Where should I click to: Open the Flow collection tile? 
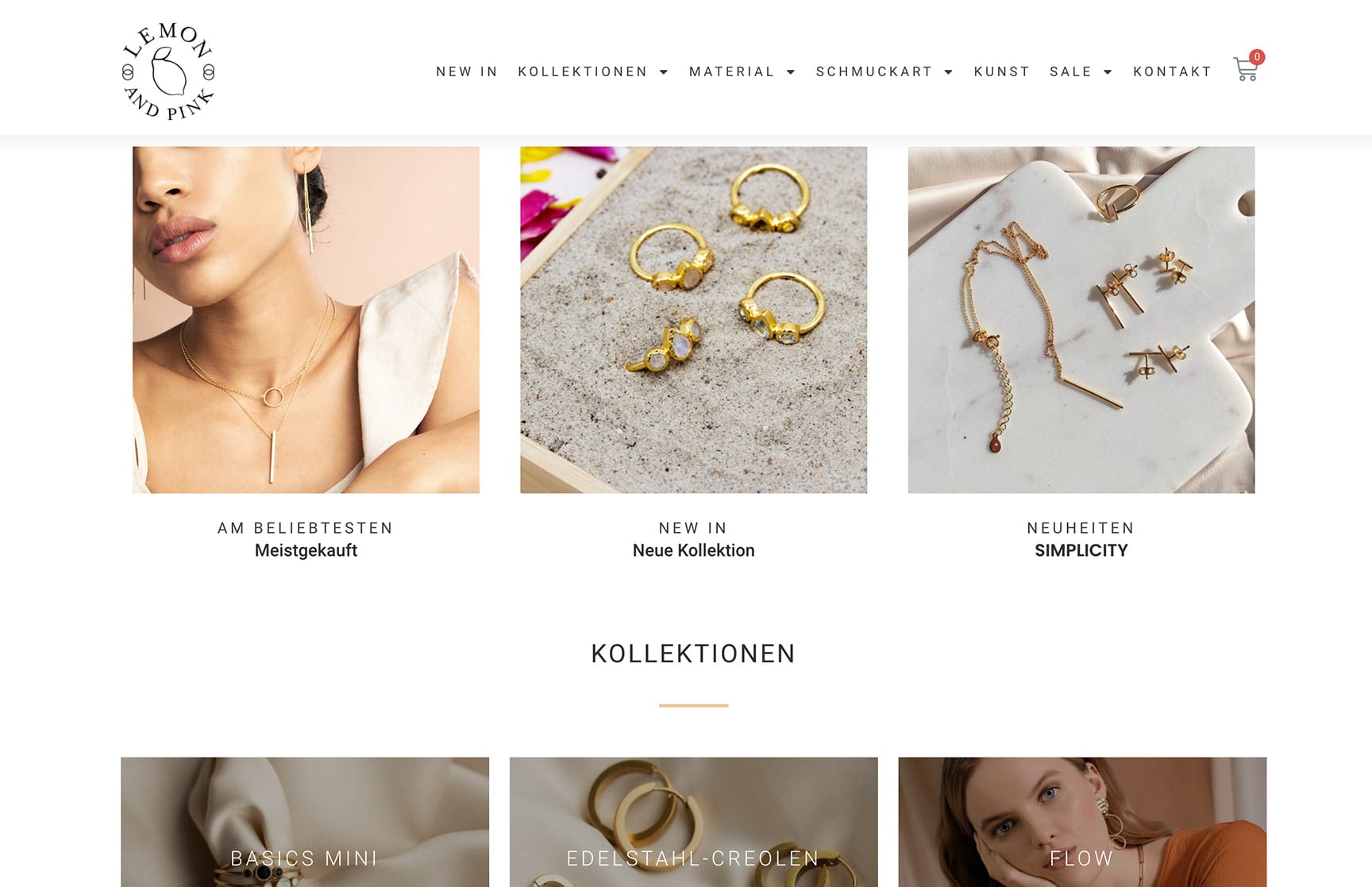pos(1082,822)
